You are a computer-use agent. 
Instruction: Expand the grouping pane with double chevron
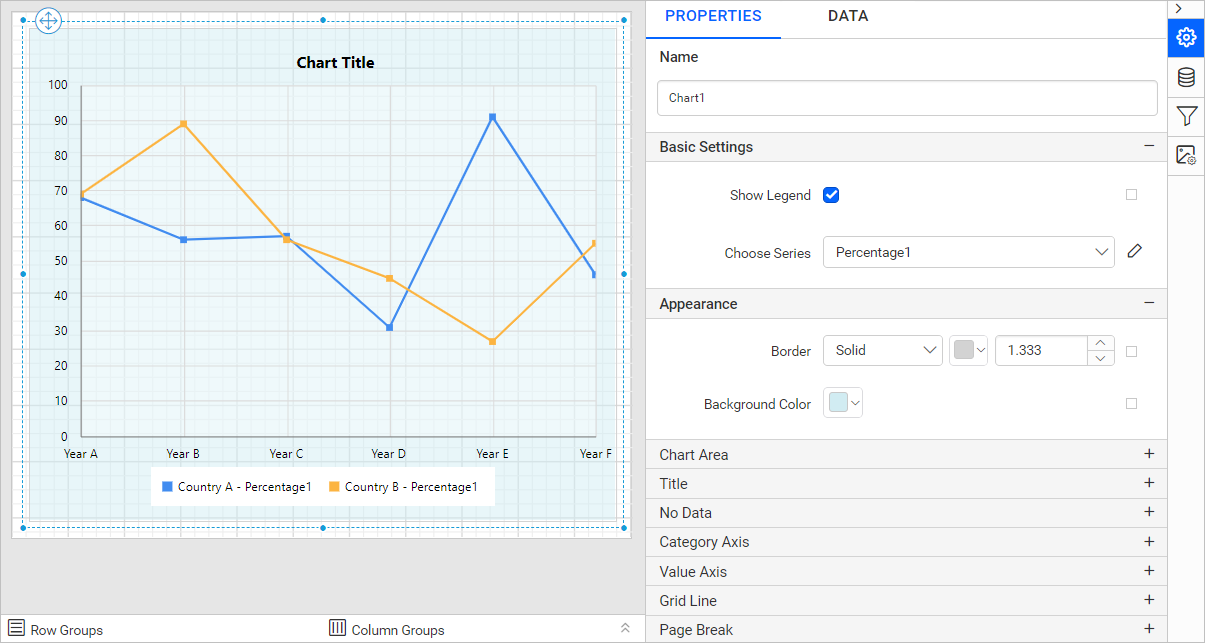coord(625,628)
